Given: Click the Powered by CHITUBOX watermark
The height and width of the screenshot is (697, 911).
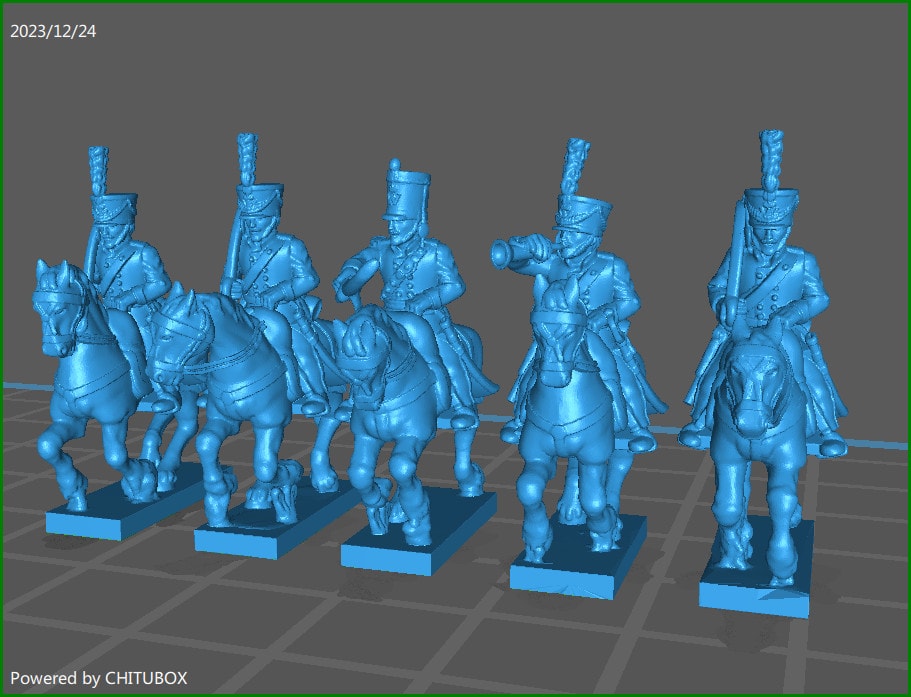Looking at the screenshot, I should click(98, 678).
